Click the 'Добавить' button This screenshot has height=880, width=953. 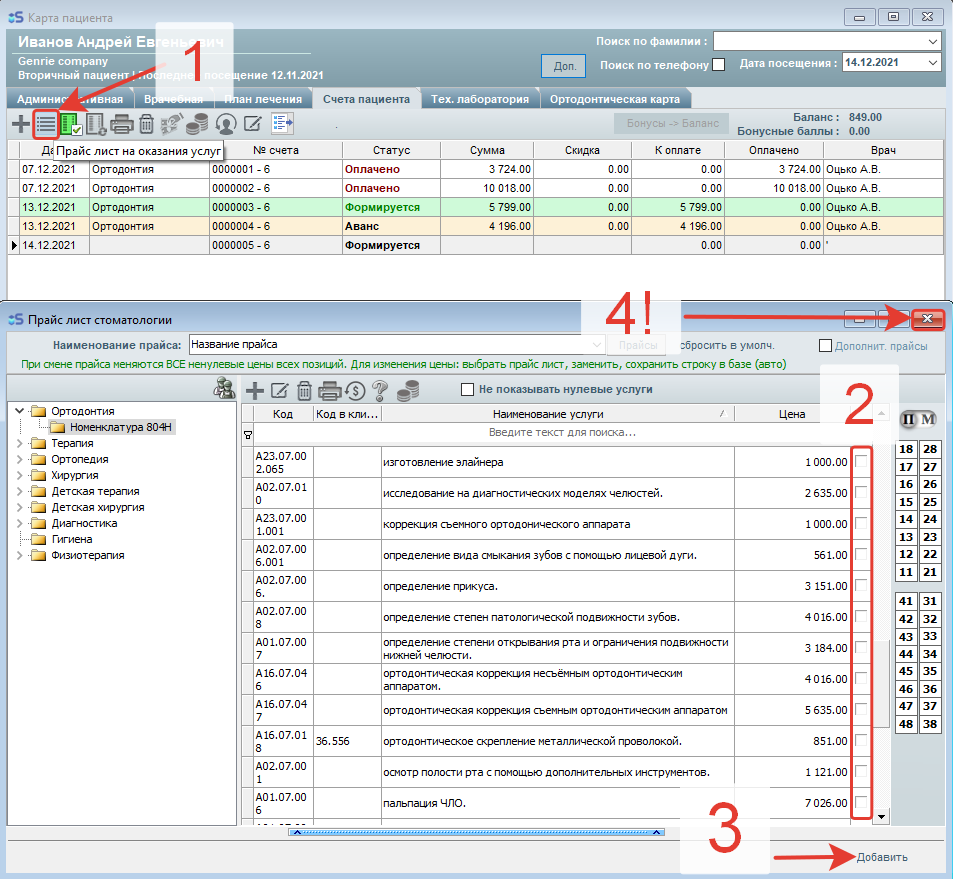pyautogui.click(x=882, y=857)
